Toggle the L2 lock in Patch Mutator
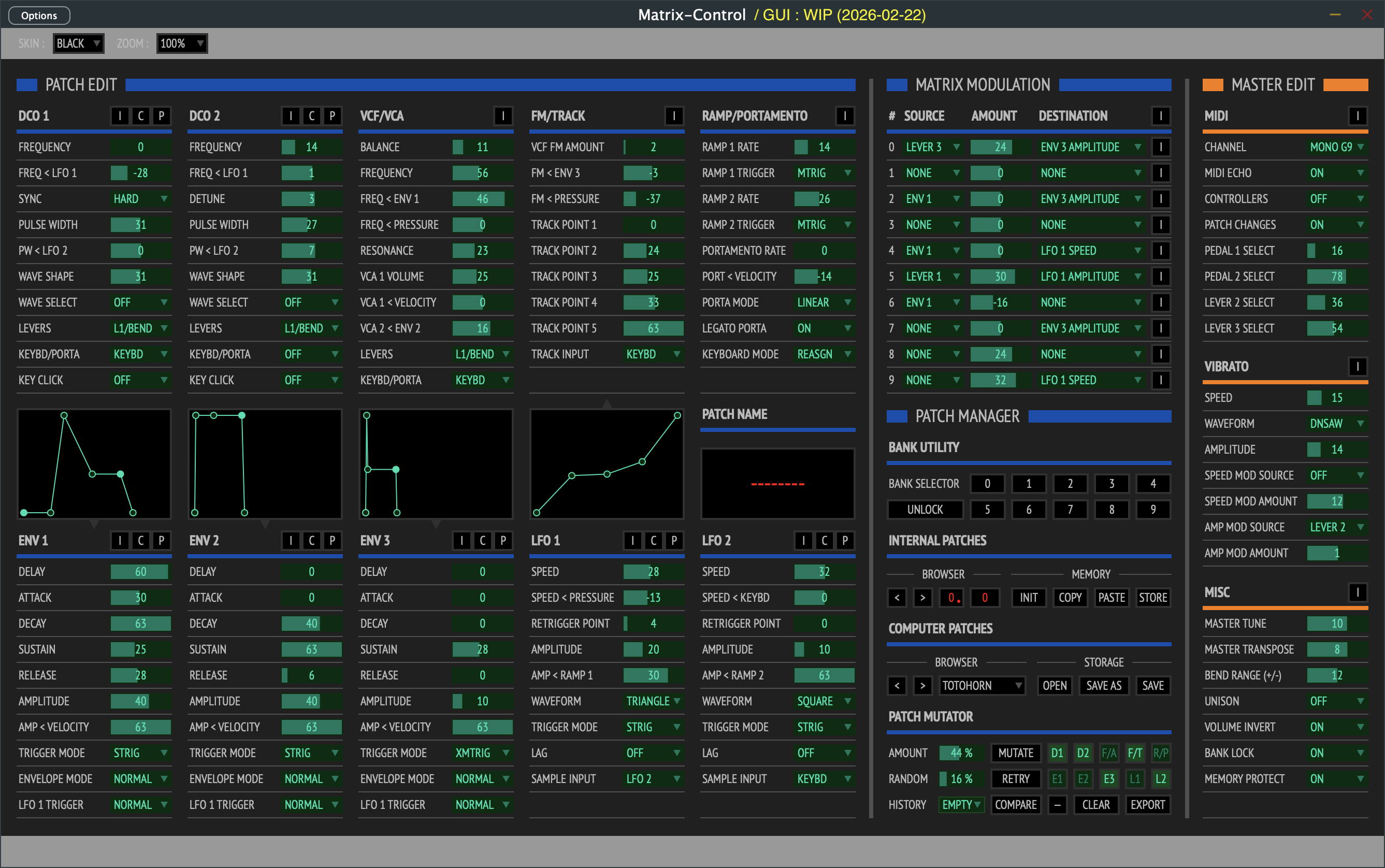The height and width of the screenshot is (868, 1385). tap(1160, 778)
